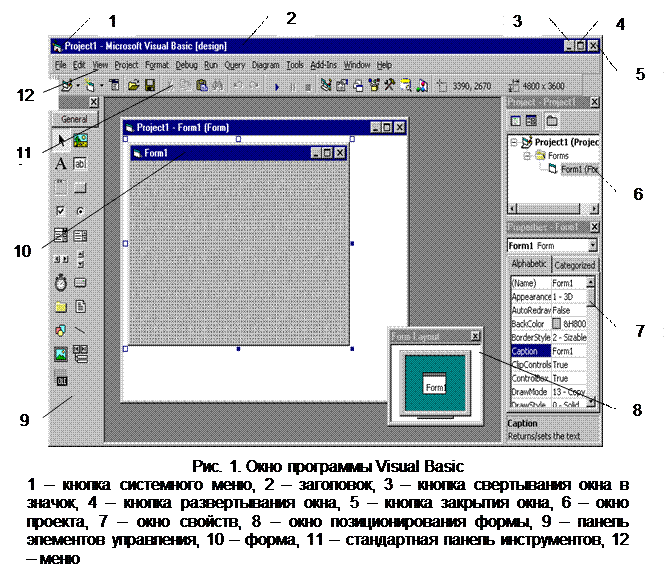Select the Shape control tool
Viewport: 665px width, 578px height.
[61, 330]
